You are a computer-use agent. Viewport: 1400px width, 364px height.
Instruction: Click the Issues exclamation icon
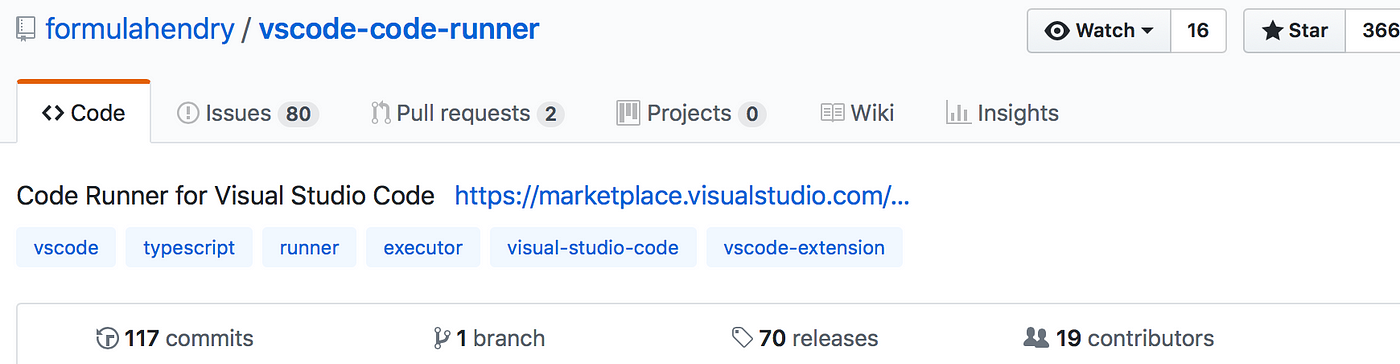coord(187,113)
